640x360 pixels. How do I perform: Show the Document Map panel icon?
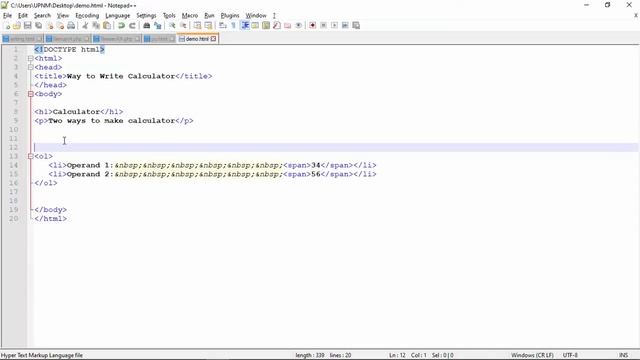pos(266,25)
